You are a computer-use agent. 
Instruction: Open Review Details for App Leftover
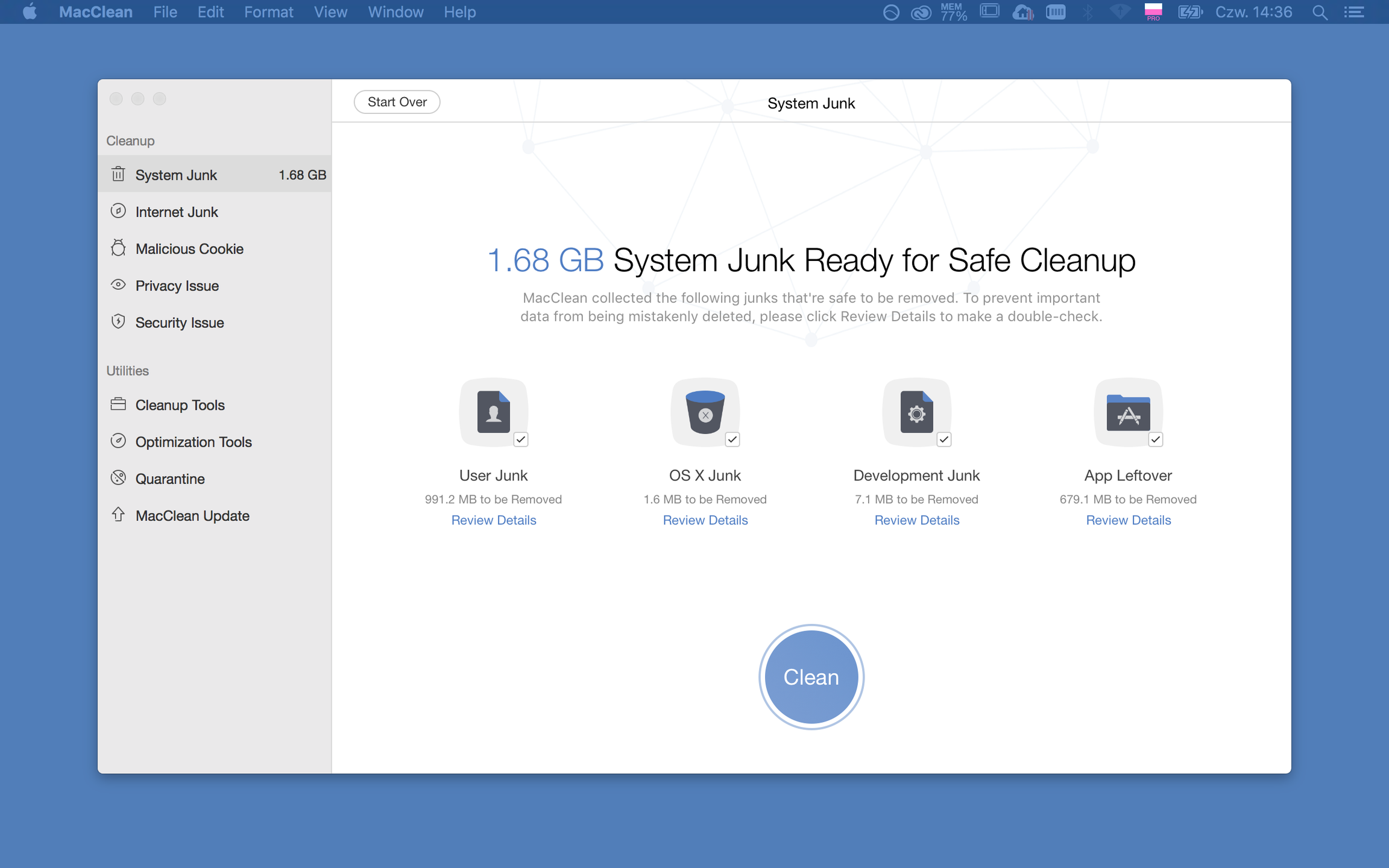pos(1128,520)
